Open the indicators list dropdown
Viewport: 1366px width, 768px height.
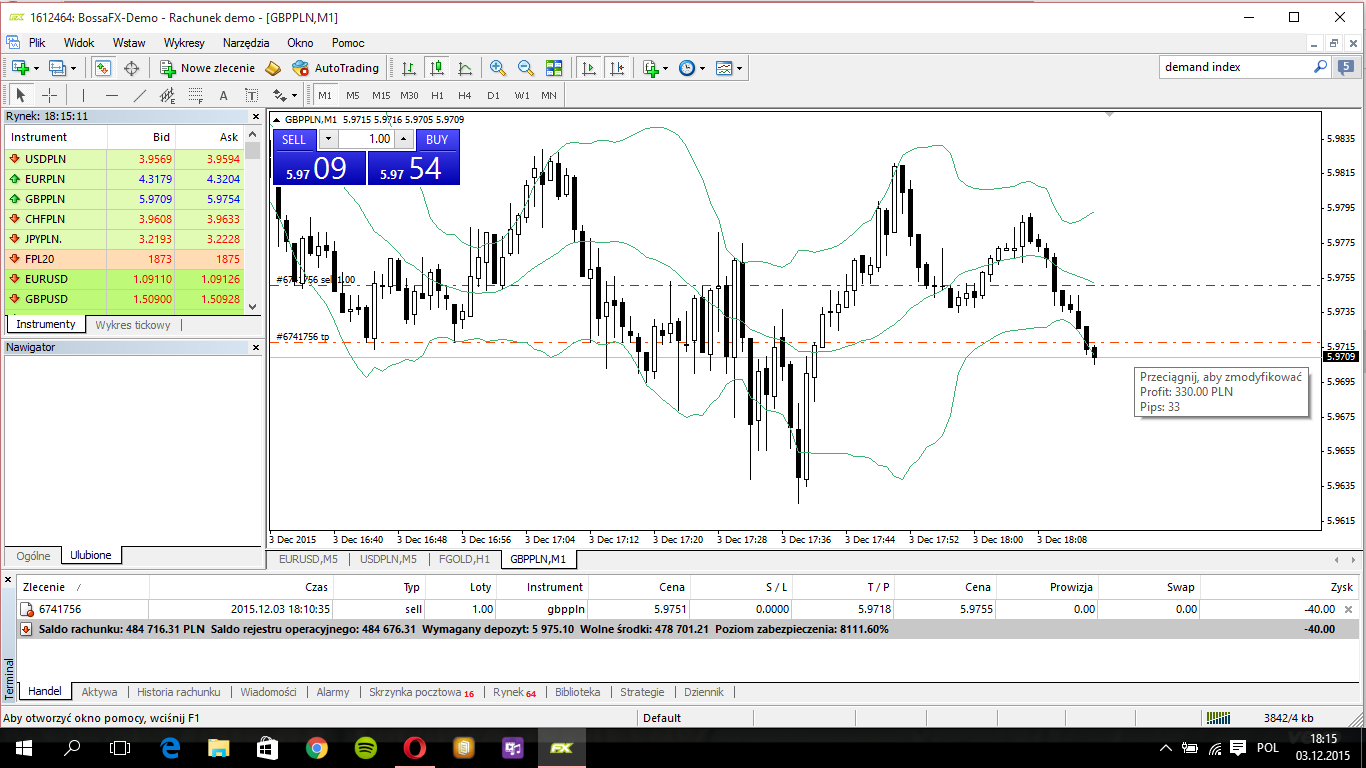point(655,68)
